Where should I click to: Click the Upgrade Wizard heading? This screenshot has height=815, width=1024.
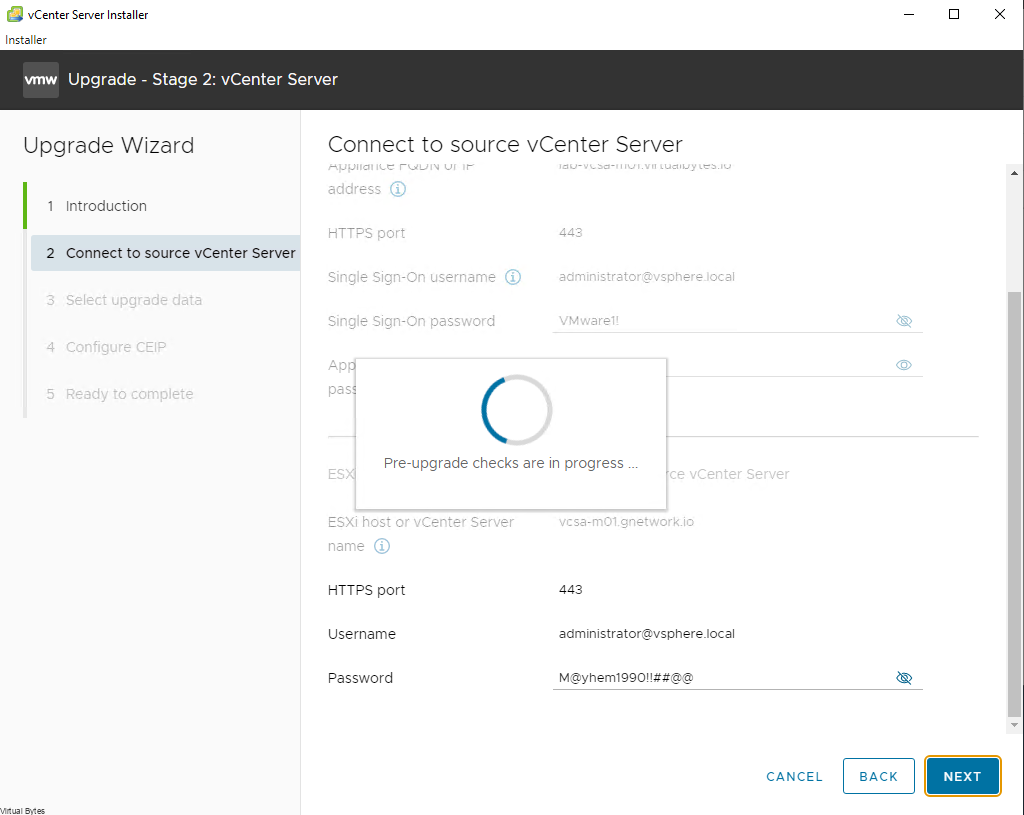[108, 146]
